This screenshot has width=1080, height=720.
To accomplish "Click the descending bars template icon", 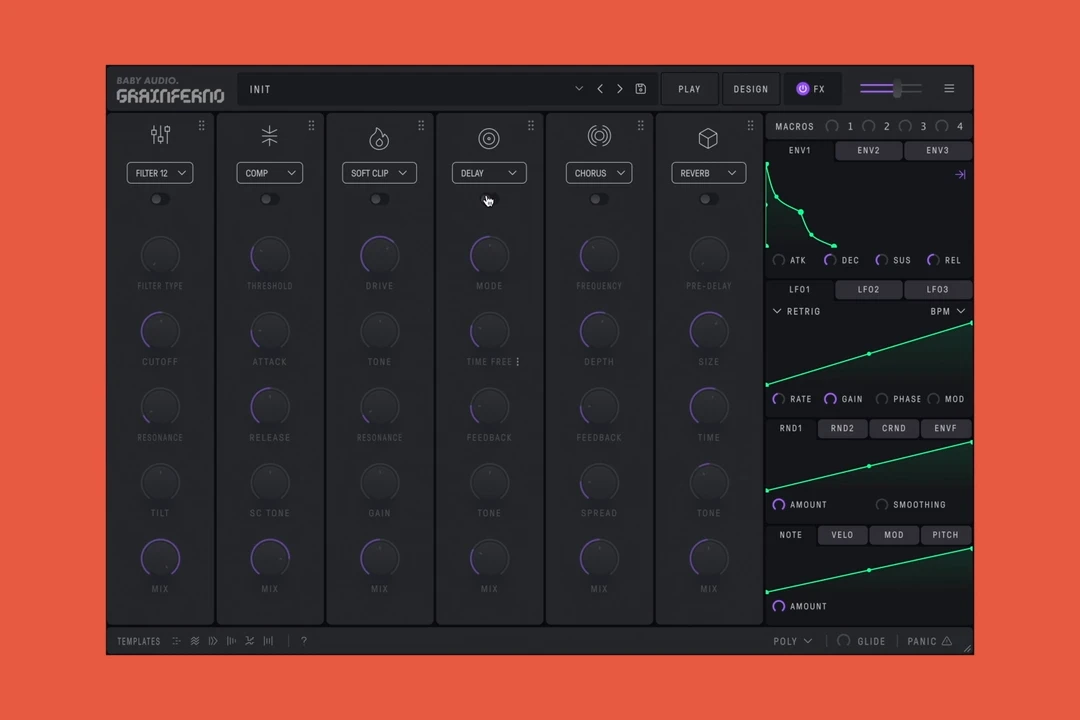I will pyautogui.click(x=231, y=641).
